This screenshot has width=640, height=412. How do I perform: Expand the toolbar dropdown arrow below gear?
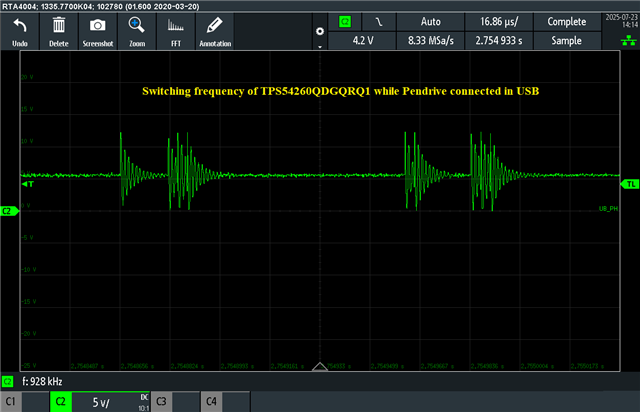click(x=320, y=47)
